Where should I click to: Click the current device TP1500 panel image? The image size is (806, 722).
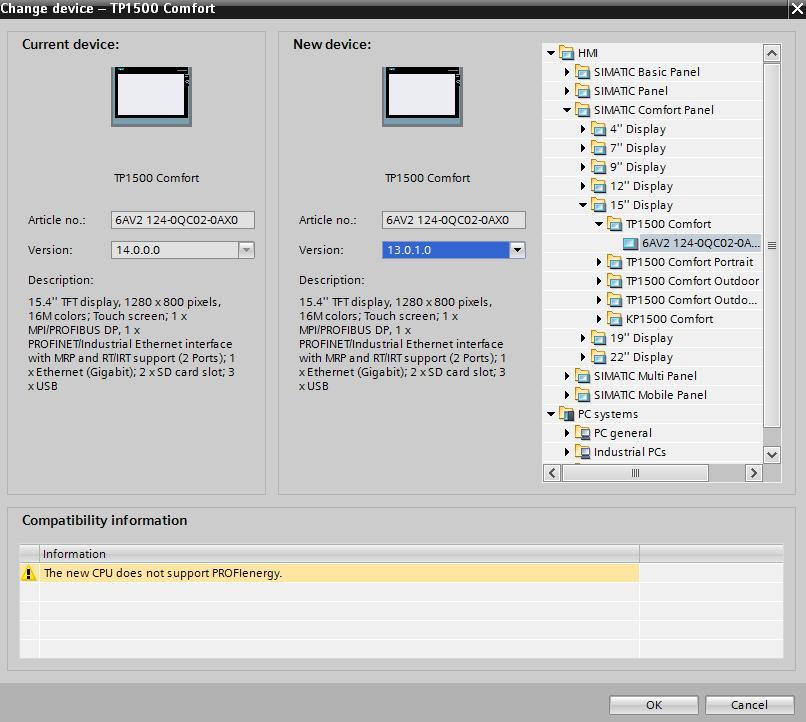click(152, 97)
